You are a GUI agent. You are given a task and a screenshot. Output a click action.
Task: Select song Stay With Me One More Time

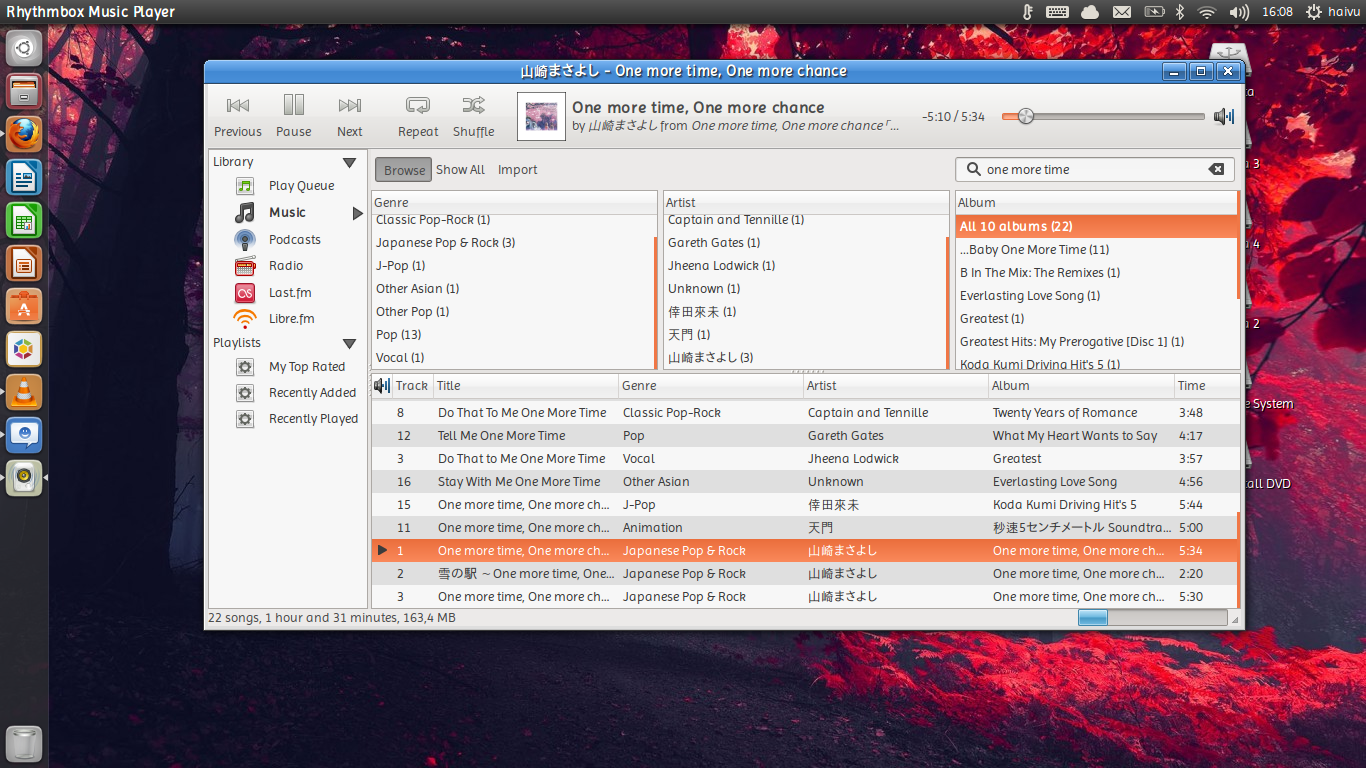[805, 482]
